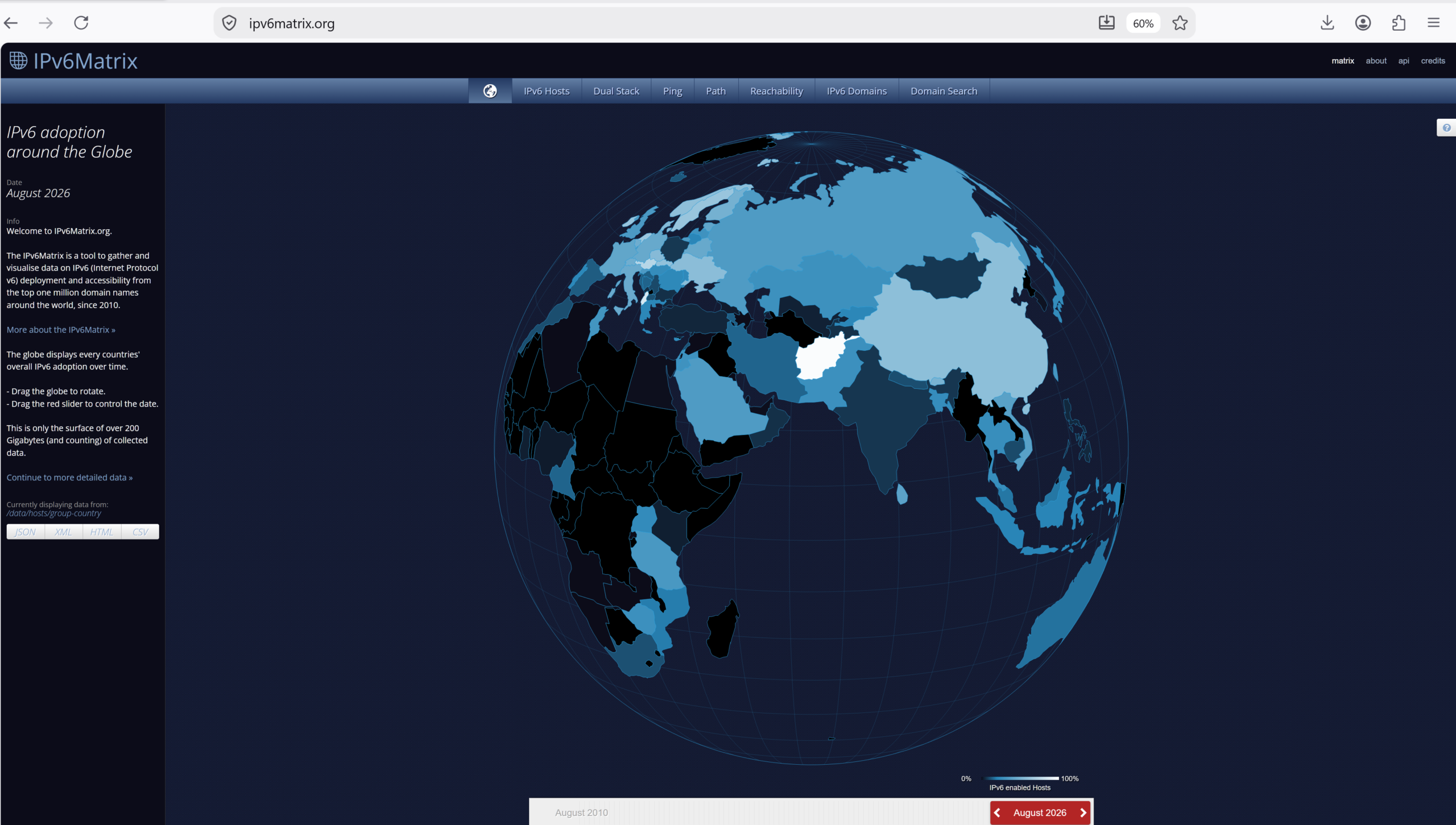The image size is (1456, 825).
Task: Open the credits header link
Action: [1432, 61]
